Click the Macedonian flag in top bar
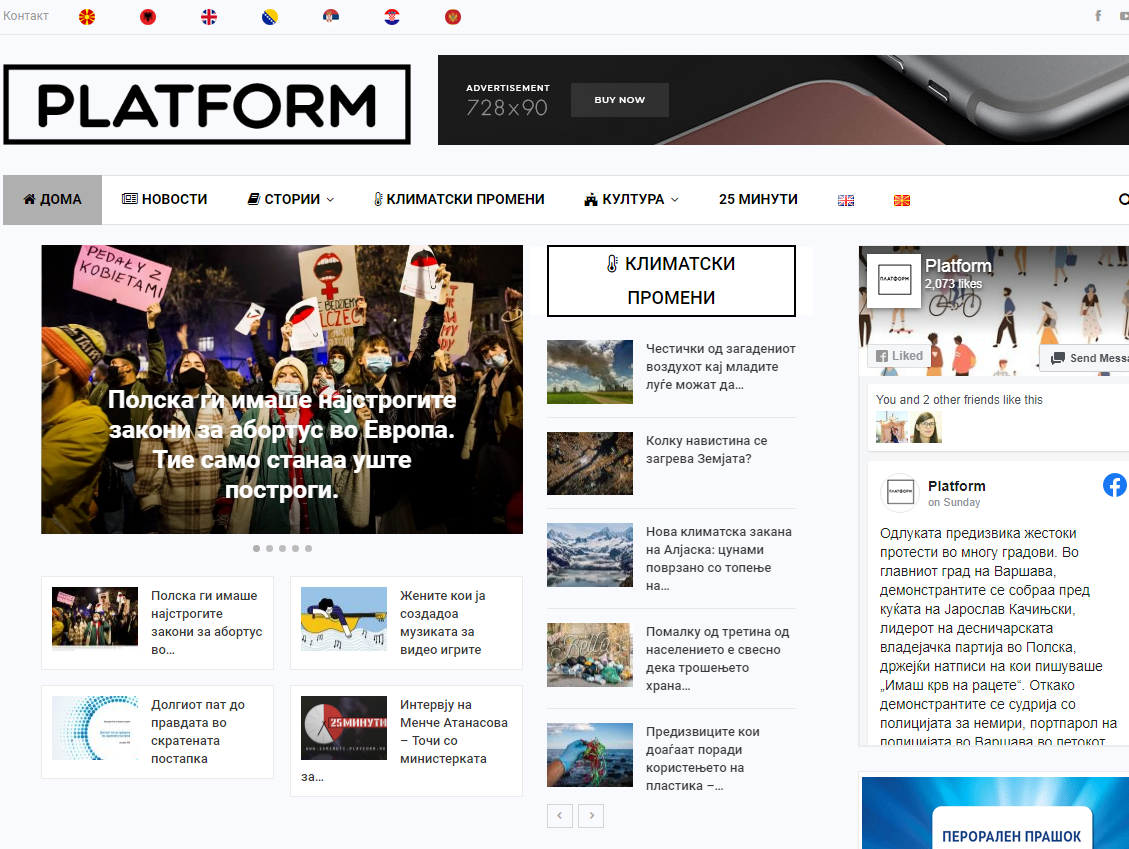 (x=87, y=17)
